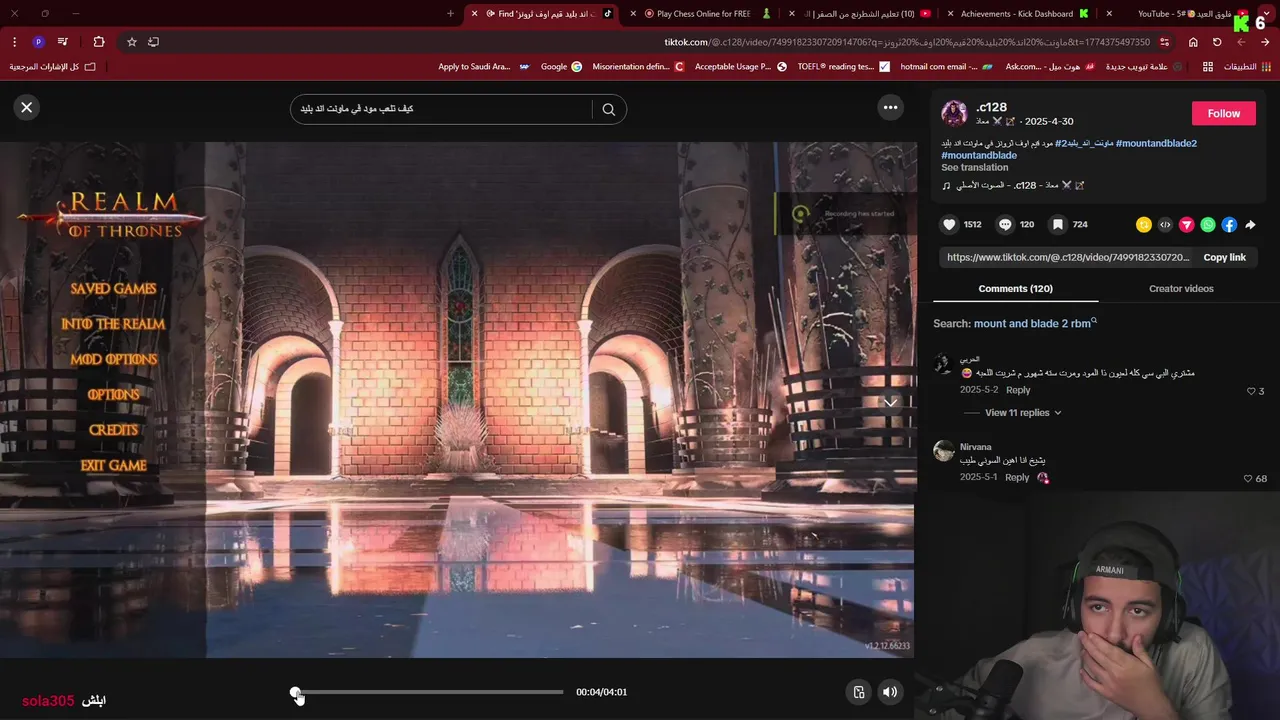
Task: Mute the video with the speaker icon
Action: coord(889,692)
